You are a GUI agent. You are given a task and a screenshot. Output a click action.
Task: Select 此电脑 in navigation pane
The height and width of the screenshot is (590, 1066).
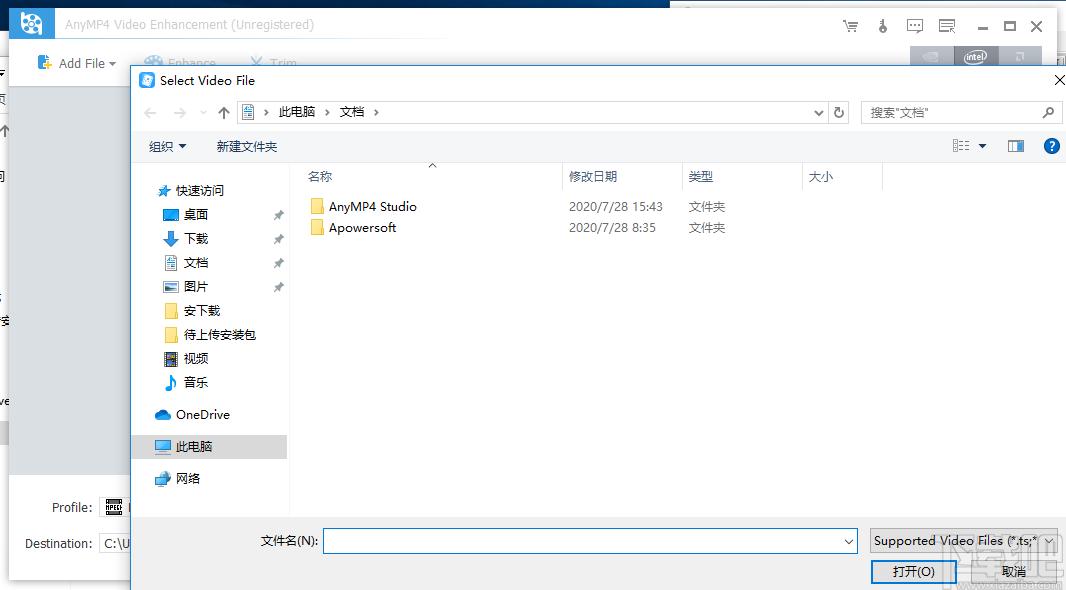click(194, 447)
